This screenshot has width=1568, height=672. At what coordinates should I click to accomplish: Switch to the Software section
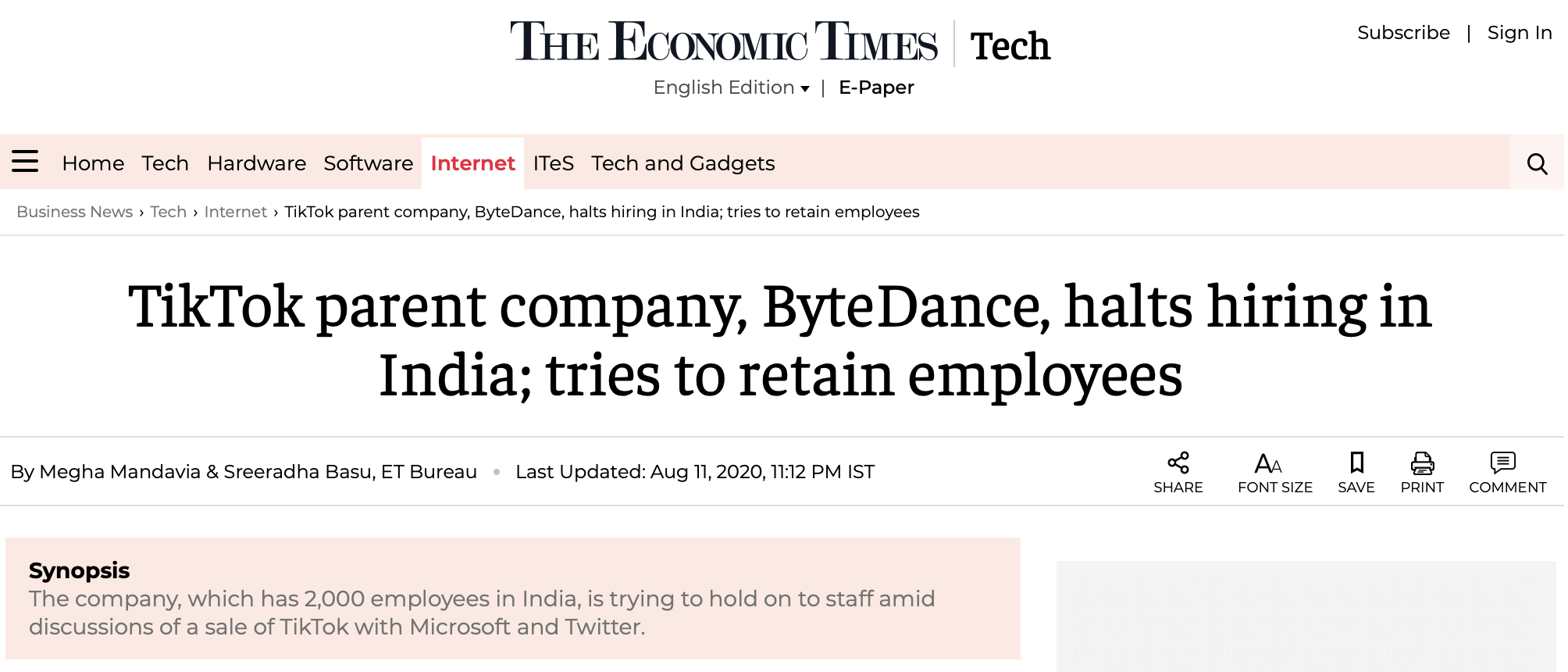(x=368, y=163)
